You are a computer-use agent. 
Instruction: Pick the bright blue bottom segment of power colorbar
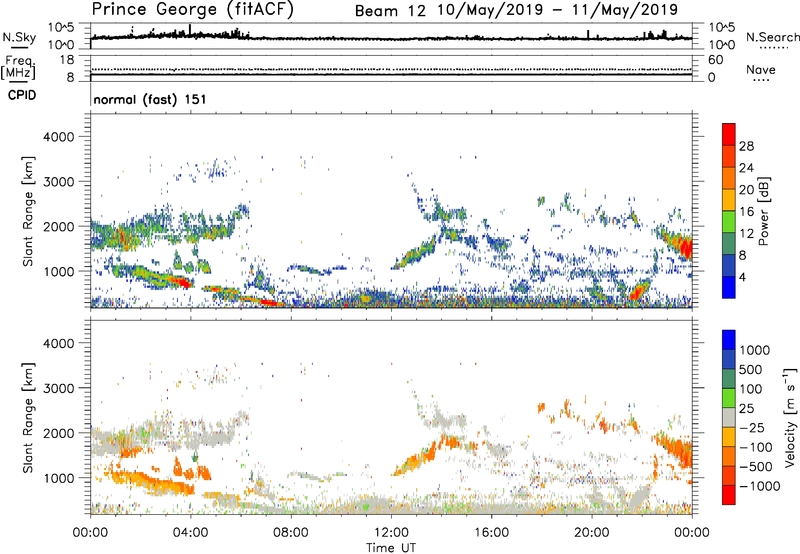[729, 287]
